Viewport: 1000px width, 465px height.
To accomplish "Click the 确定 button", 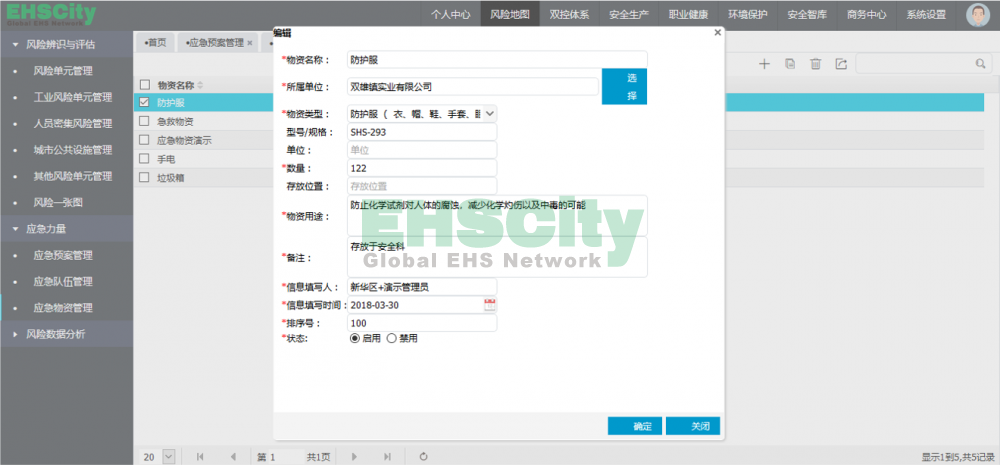I will point(635,426).
